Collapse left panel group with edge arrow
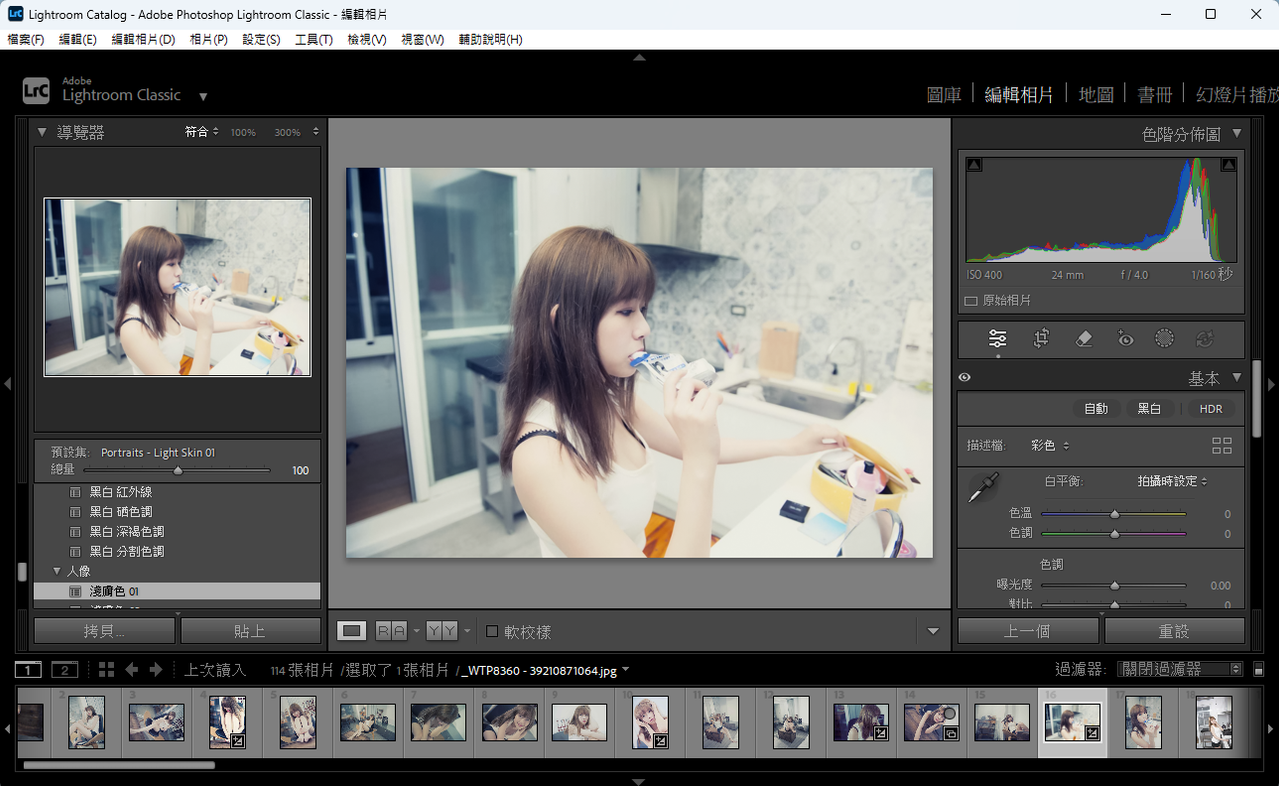The image size is (1279, 786). tap(7, 384)
